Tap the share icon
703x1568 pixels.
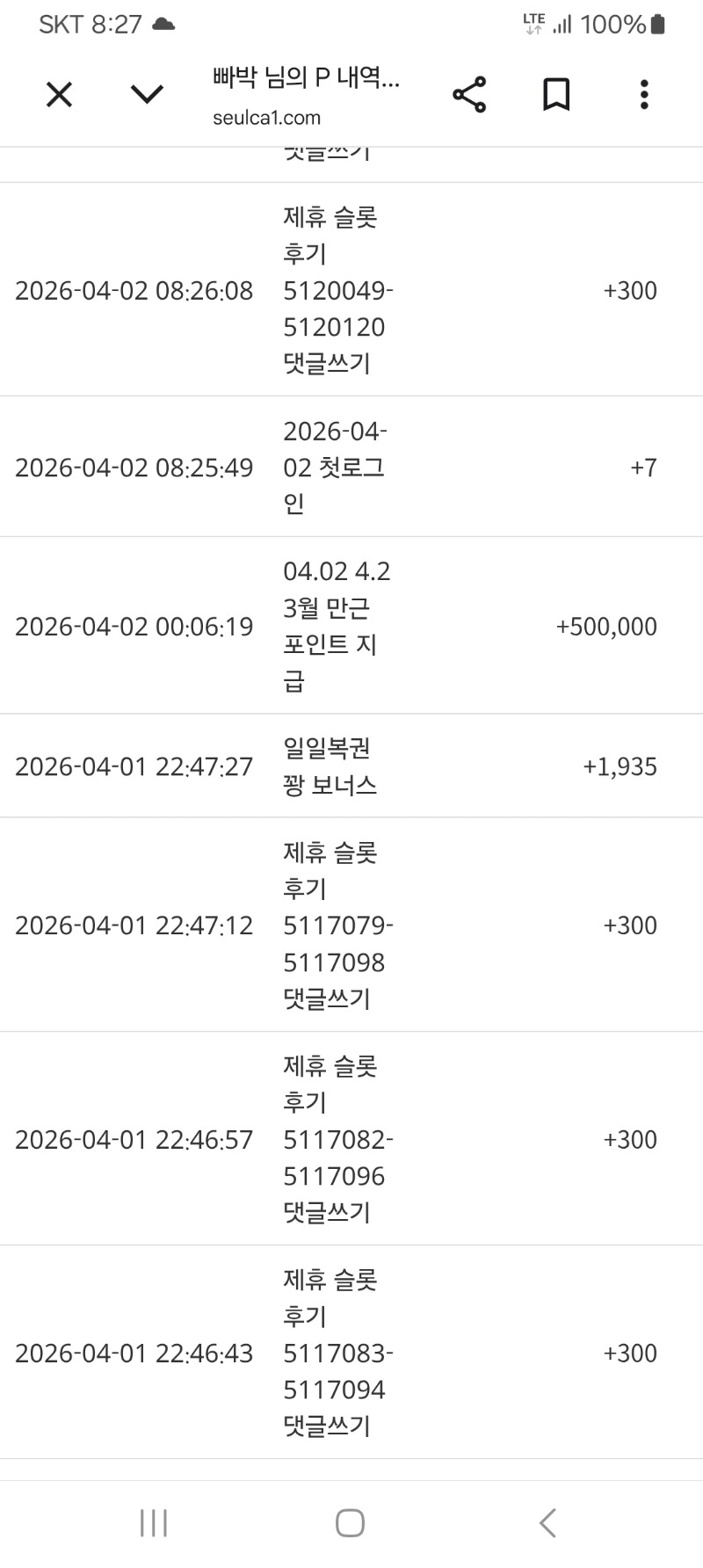[469, 94]
